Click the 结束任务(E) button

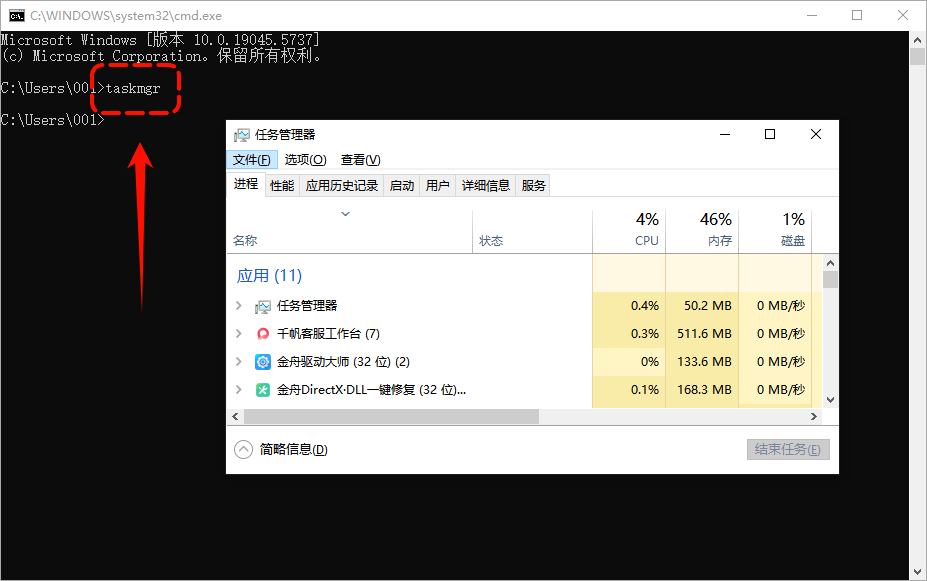tap(788, 450)
